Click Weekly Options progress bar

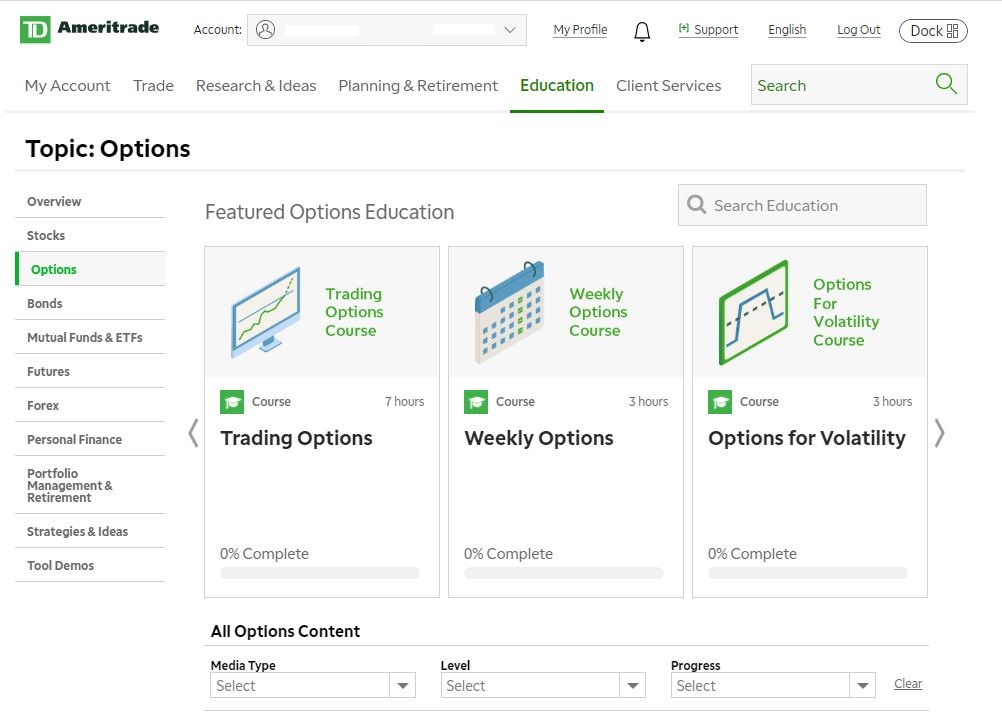pos(564,573)
